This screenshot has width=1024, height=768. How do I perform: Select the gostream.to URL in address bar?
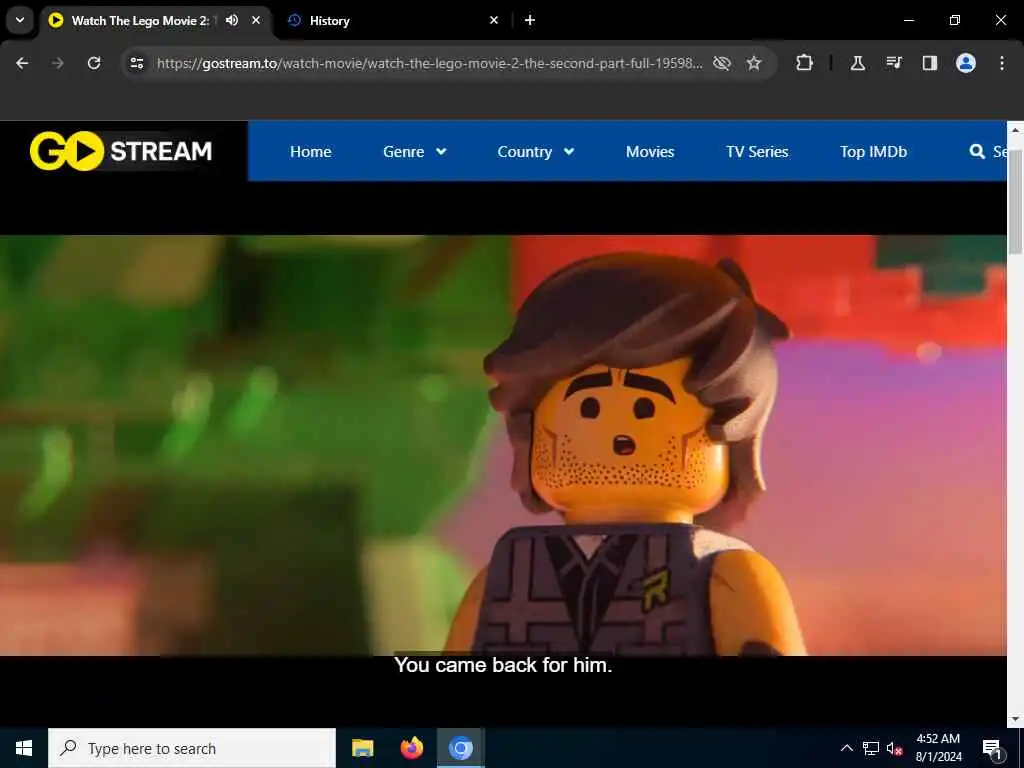(430, 63)
